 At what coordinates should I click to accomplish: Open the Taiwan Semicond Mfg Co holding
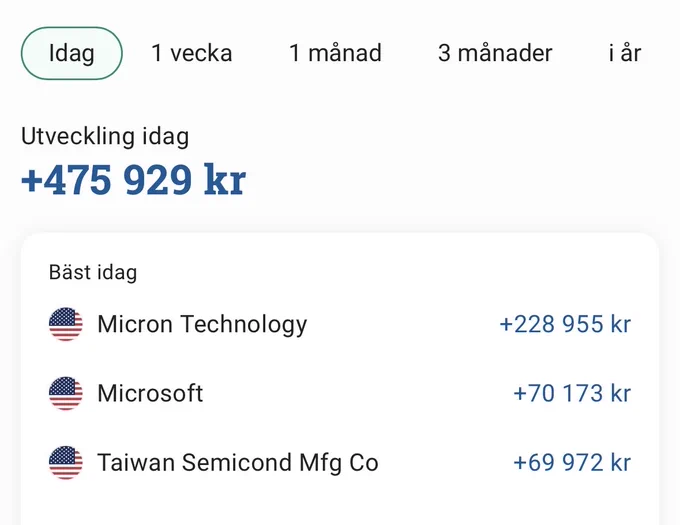click(x=238, y=463)
